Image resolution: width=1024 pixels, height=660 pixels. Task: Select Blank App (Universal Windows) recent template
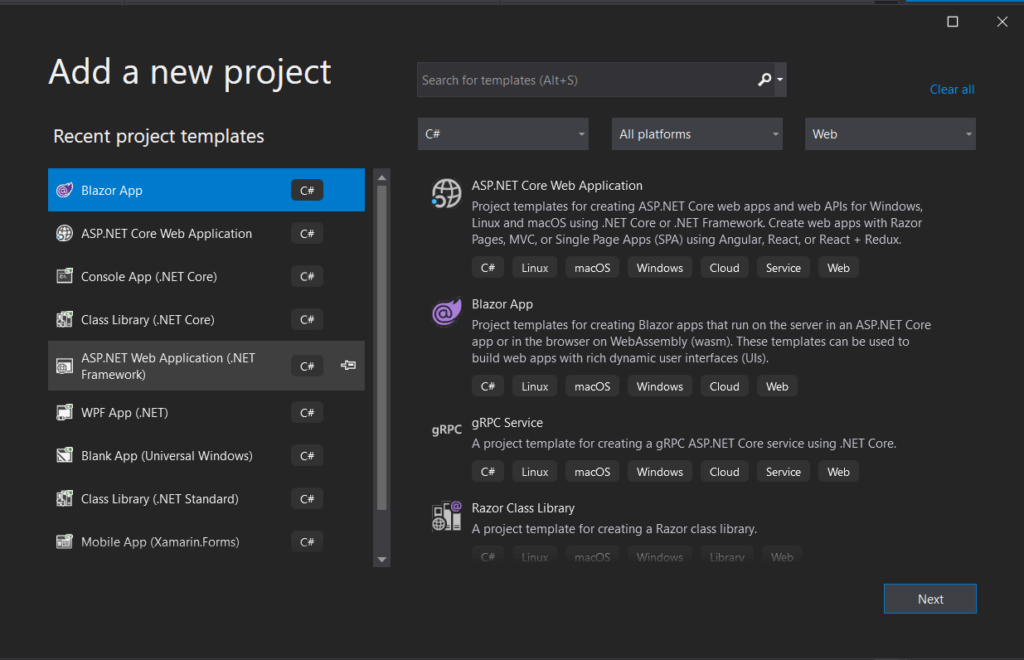tap(166, 456)
